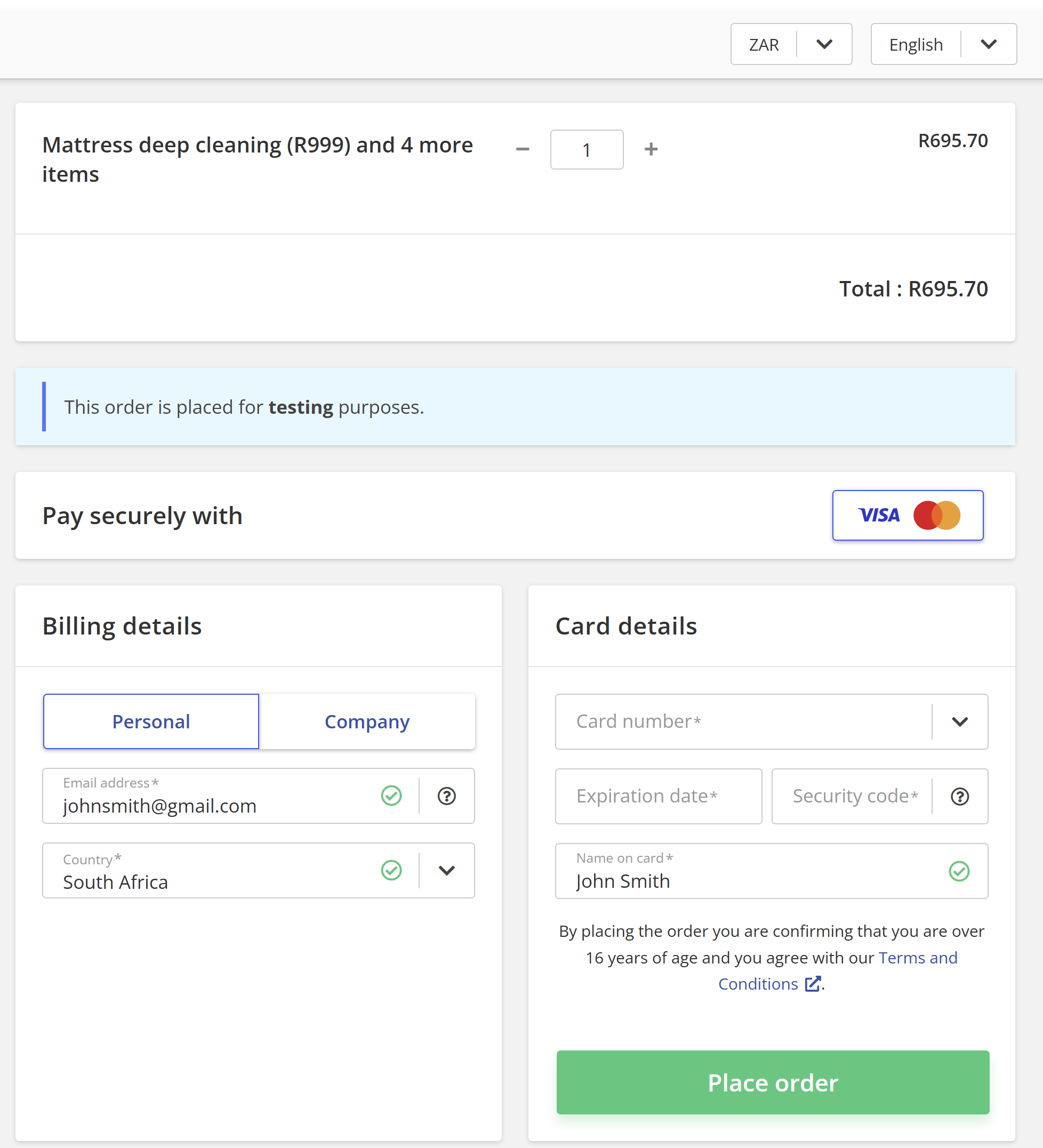Image resolution: width=1043 pixels, height=1148 pixels.
Task: Open security code help question icon
Action: point(959,796)
